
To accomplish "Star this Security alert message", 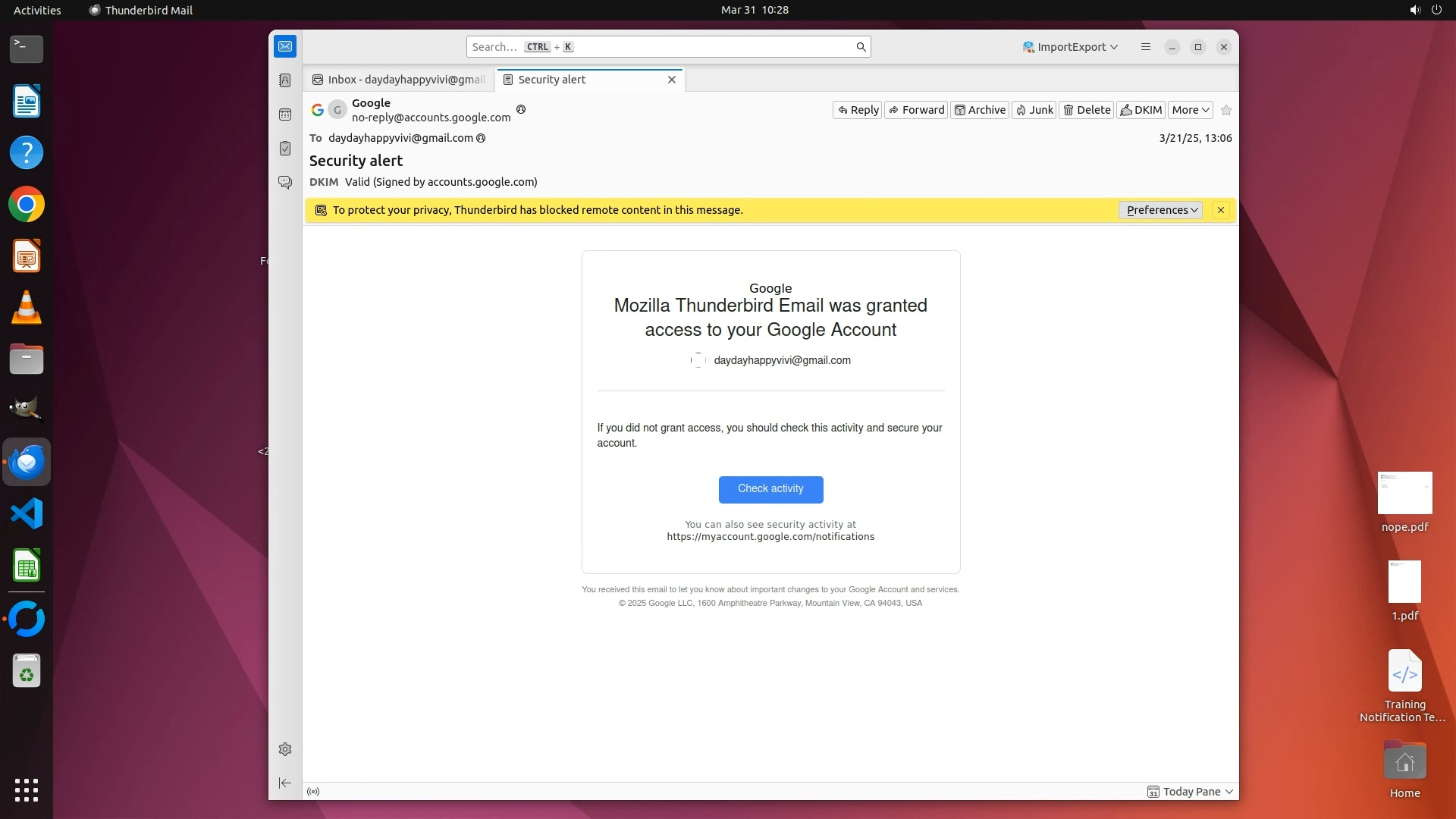I will [1226, 110].
